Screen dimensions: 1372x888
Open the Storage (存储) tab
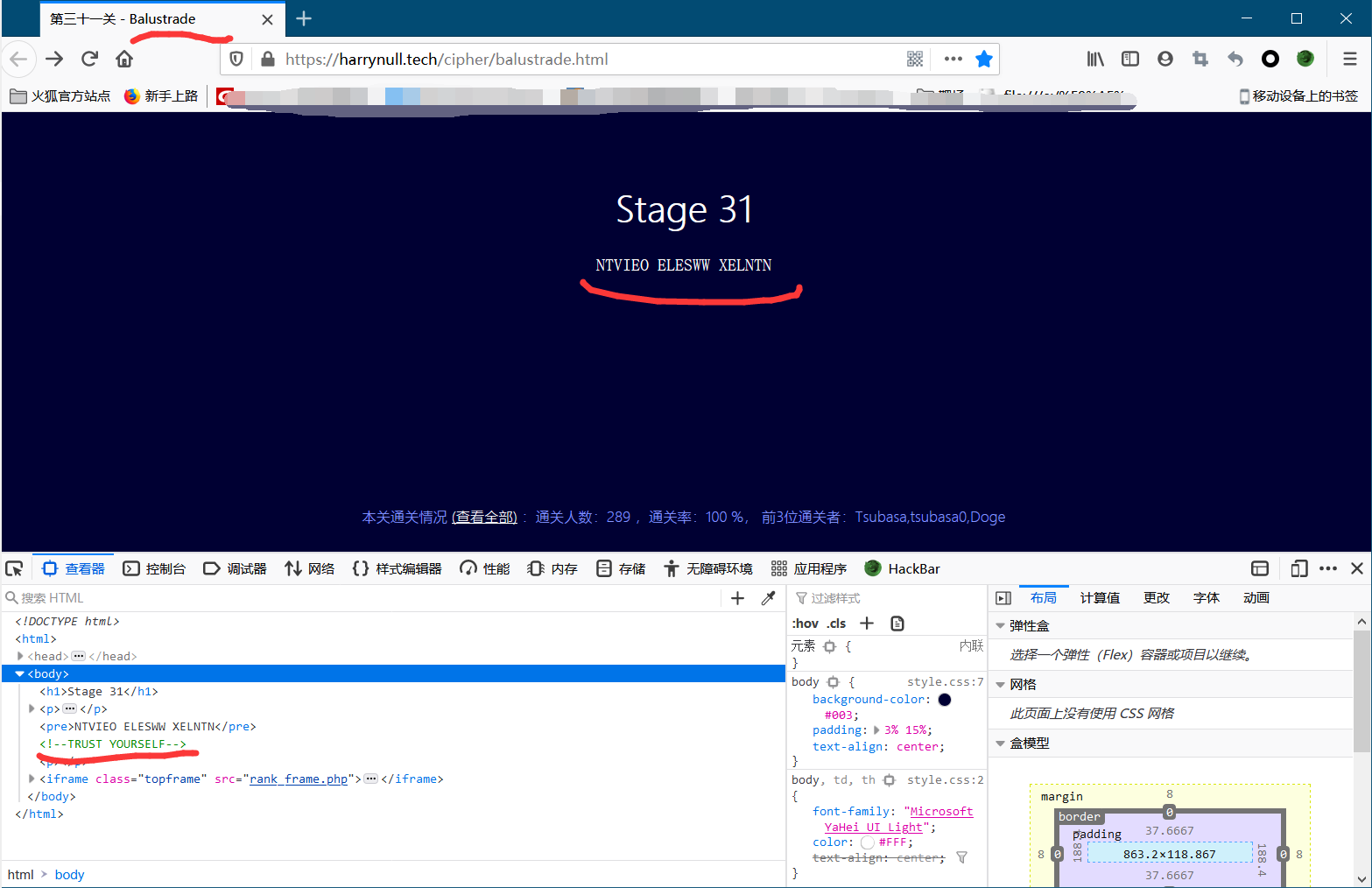pyautogui.click(x=621, y=568)
